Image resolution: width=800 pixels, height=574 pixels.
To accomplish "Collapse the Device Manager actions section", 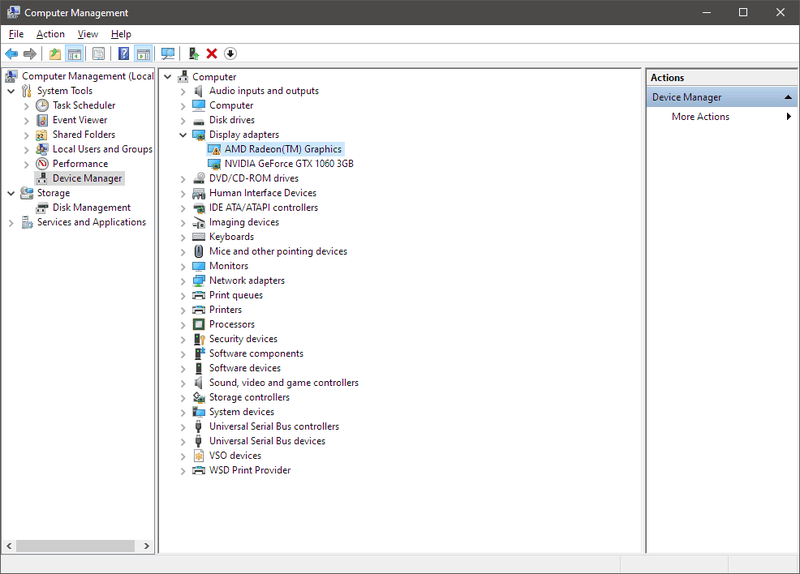I will pos(788,97).
